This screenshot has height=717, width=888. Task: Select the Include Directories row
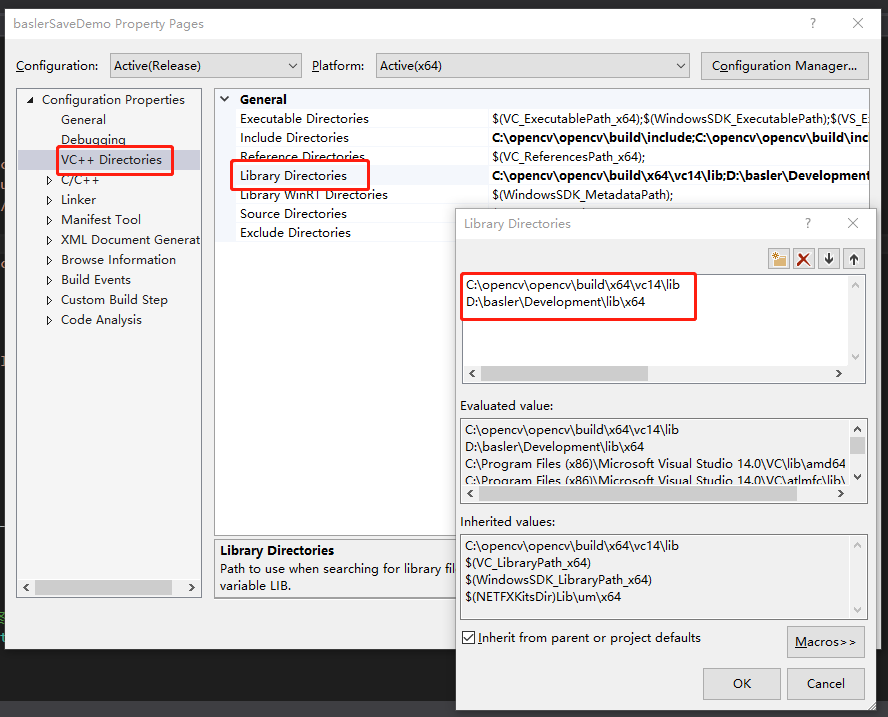(x=297, y=137)
